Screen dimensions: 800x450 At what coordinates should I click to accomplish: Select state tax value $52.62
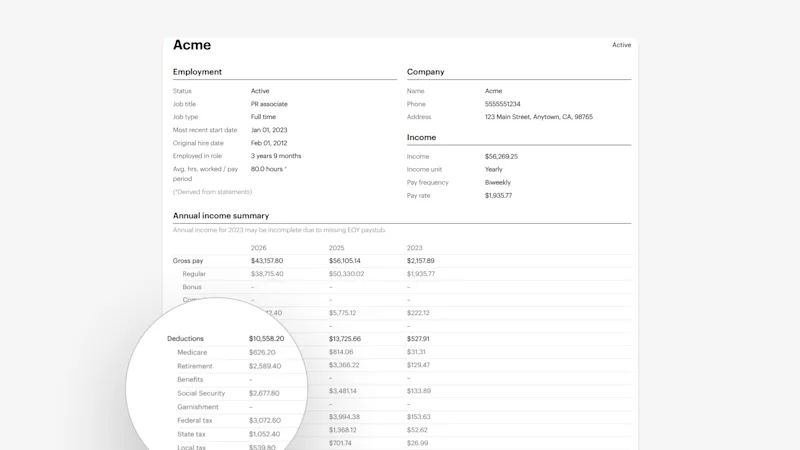[417, 430]
